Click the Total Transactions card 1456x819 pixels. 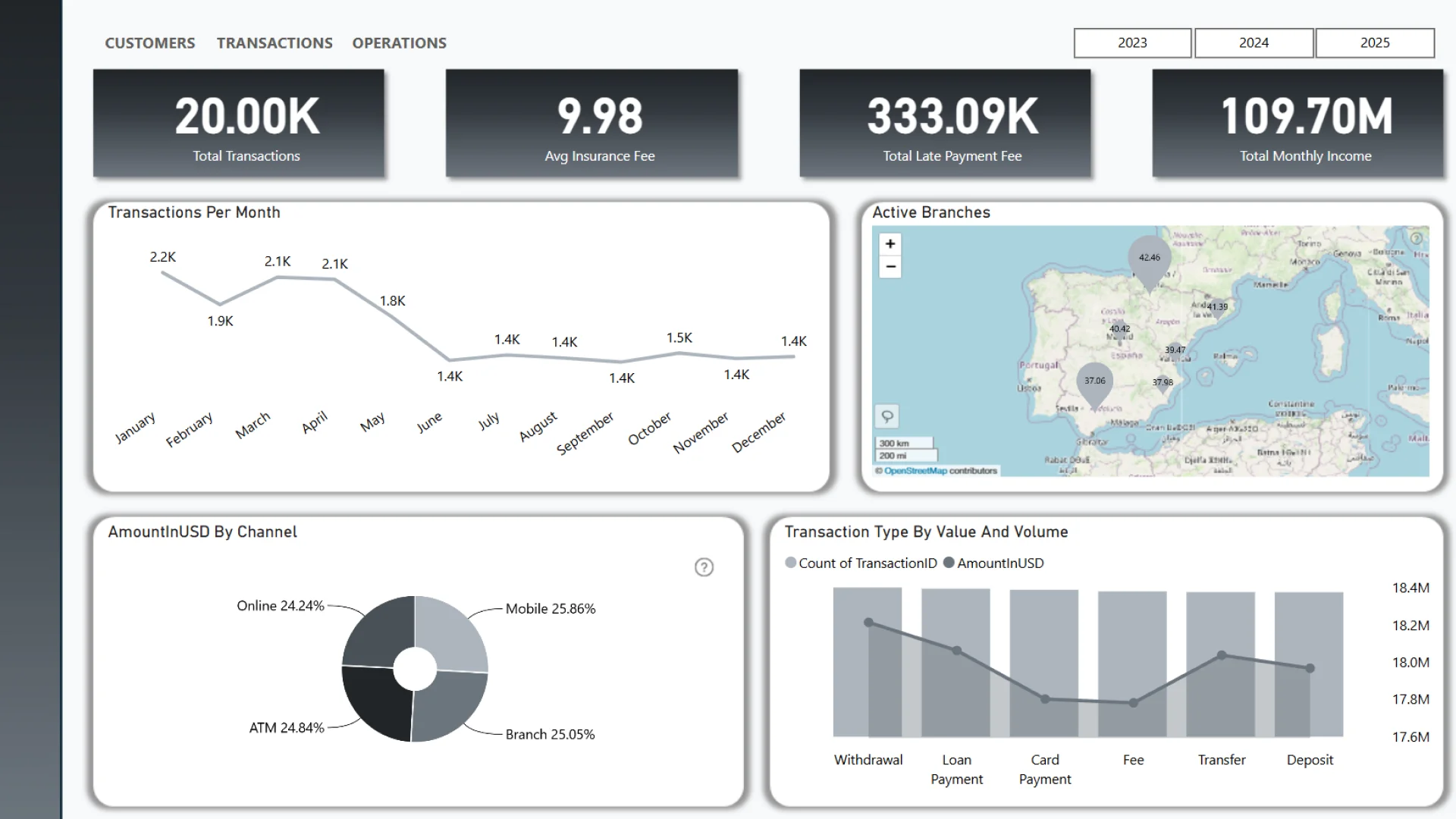click(239, 124)
